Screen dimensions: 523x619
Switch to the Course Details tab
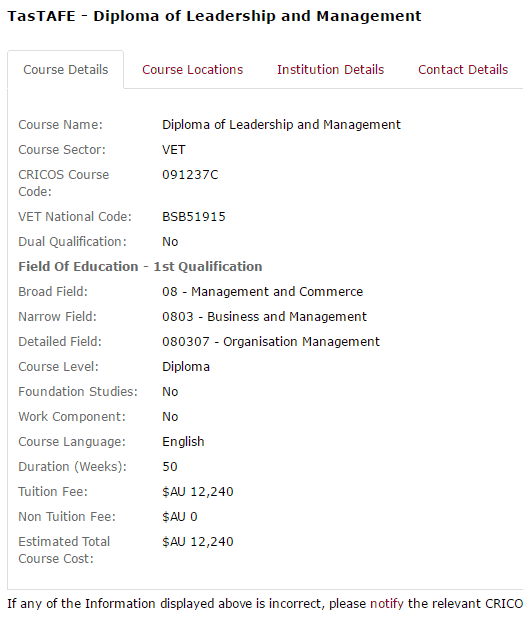[66, 69]
